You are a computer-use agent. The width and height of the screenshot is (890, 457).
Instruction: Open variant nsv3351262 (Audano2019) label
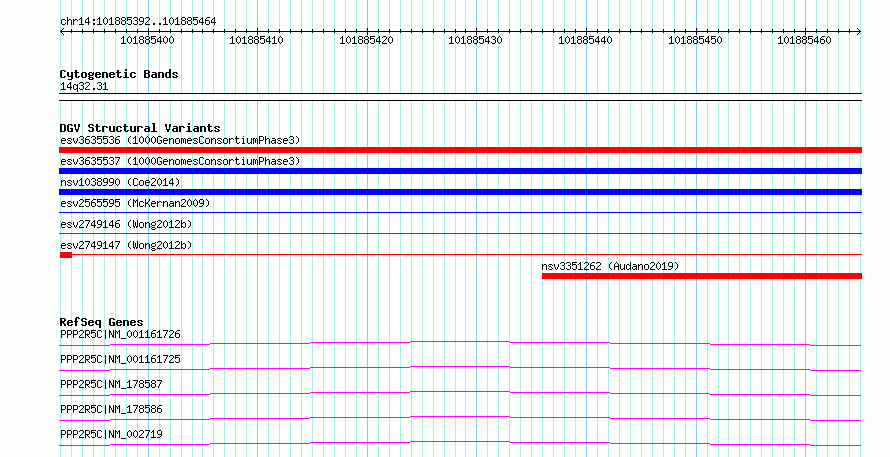point(610,266)
